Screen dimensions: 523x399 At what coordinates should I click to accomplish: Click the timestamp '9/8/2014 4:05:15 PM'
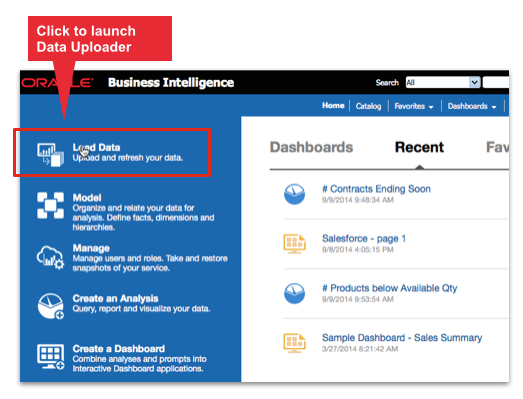pyautogui.click(x=358, y=250)
